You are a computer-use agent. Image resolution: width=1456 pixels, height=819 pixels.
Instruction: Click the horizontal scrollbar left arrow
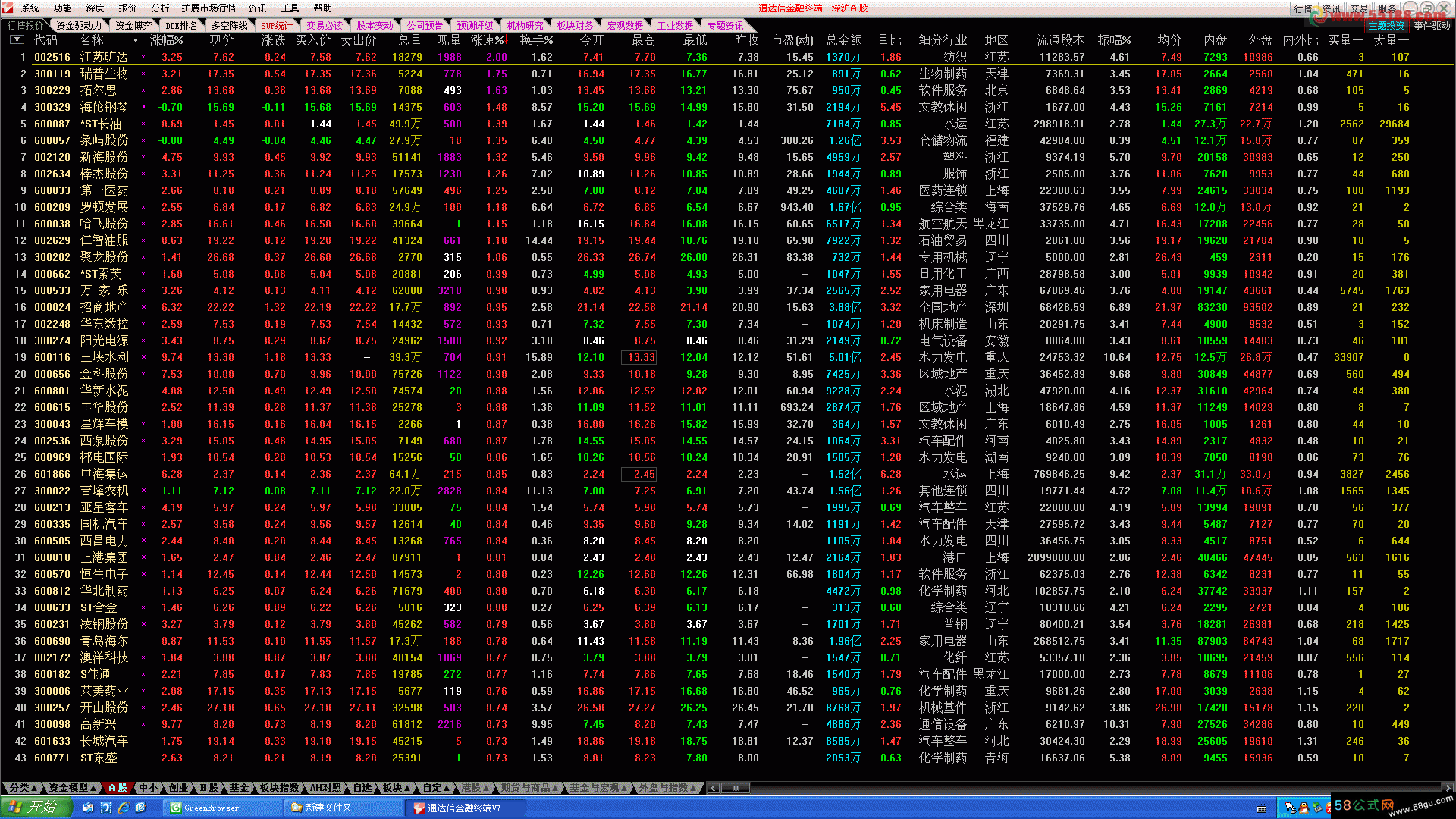[x=713, y=788]
